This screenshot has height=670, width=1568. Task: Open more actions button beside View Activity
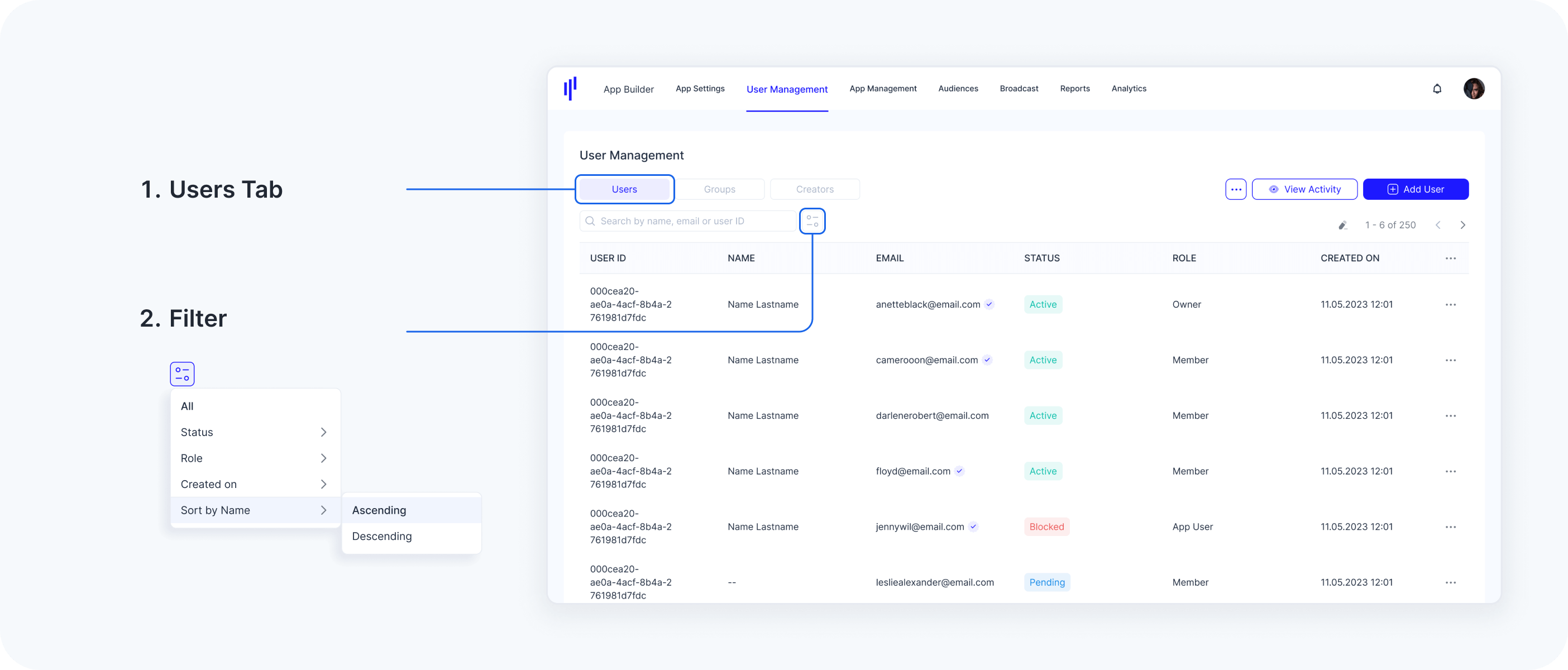pos(1236,189)
